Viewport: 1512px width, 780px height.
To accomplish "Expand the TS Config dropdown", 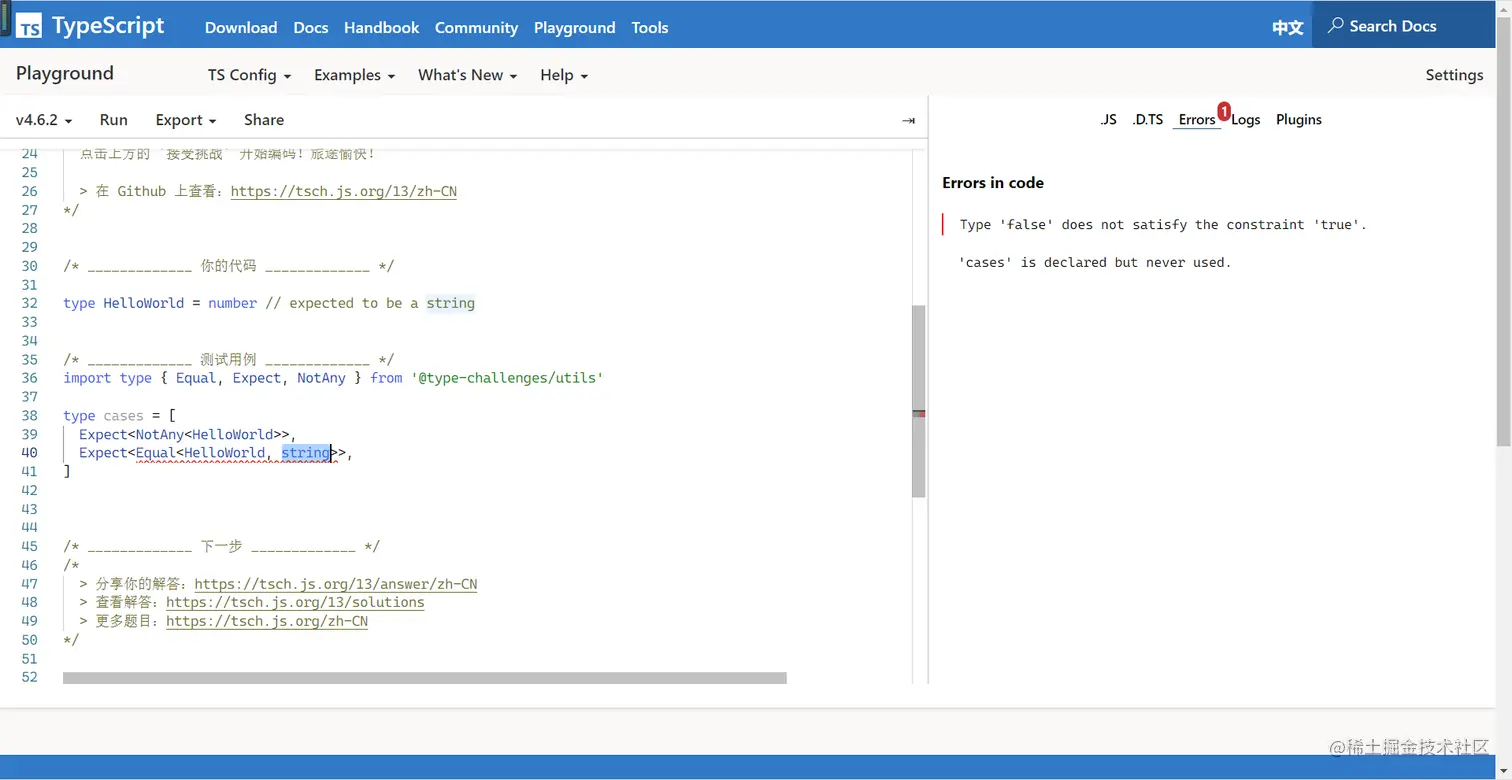I will [x=249, y=75].
